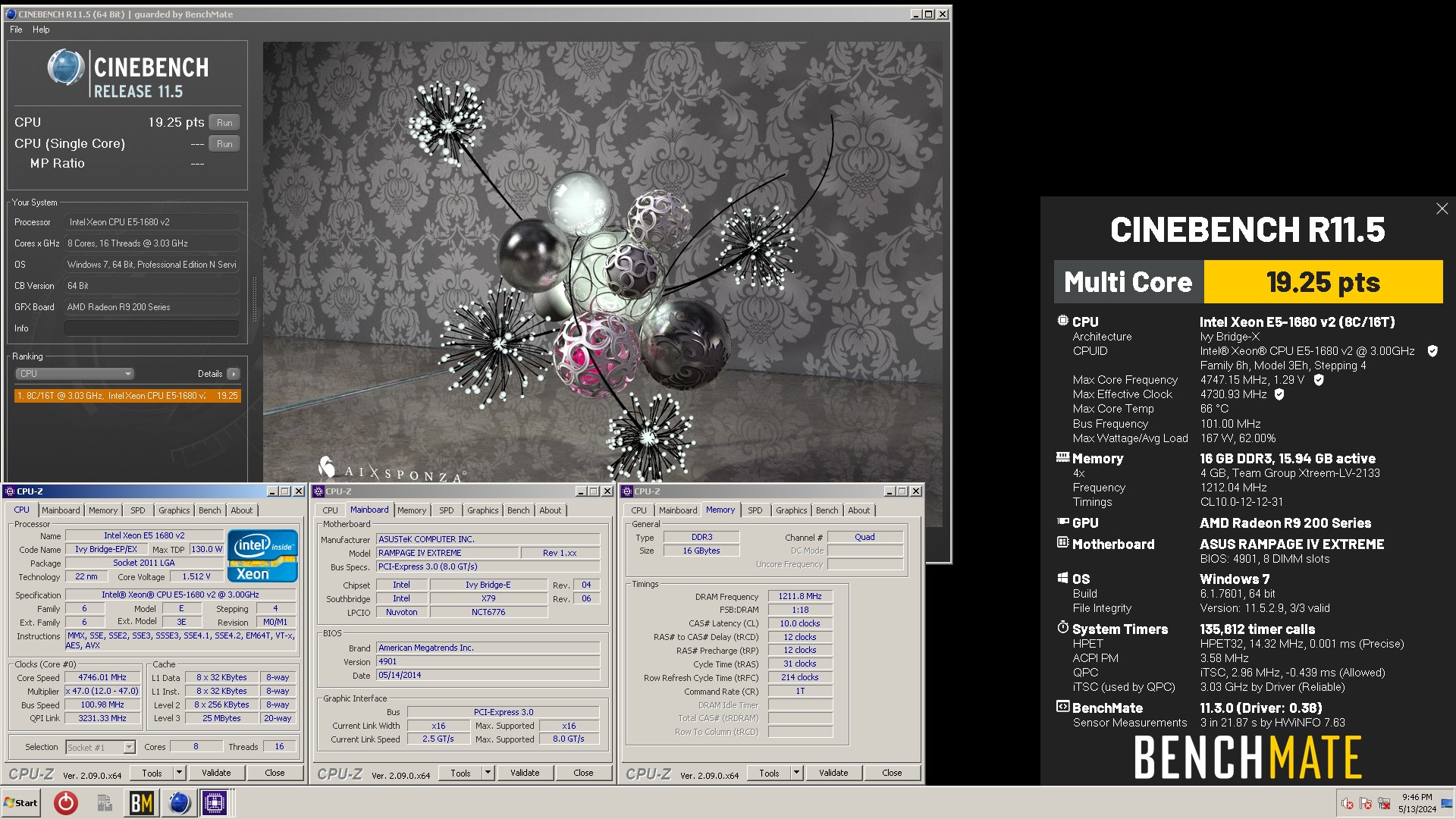Open the Action Center flag tray icon
1456x819 pixels.
point(1366,803)
